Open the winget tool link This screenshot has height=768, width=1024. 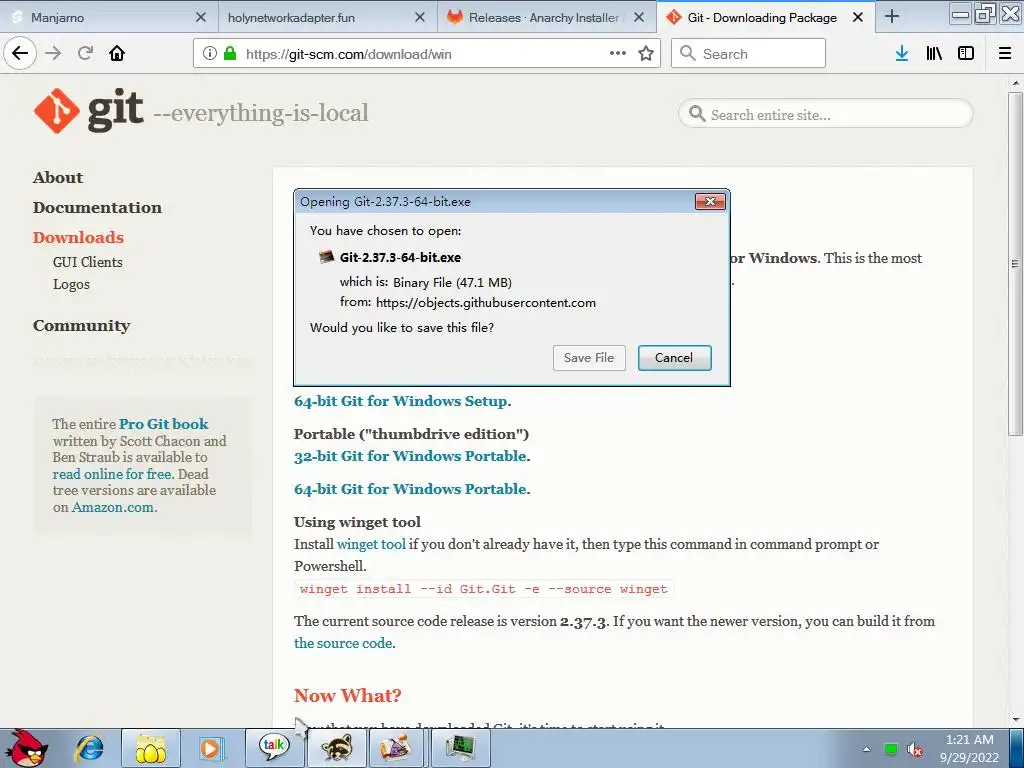click(x=371, y=544)
